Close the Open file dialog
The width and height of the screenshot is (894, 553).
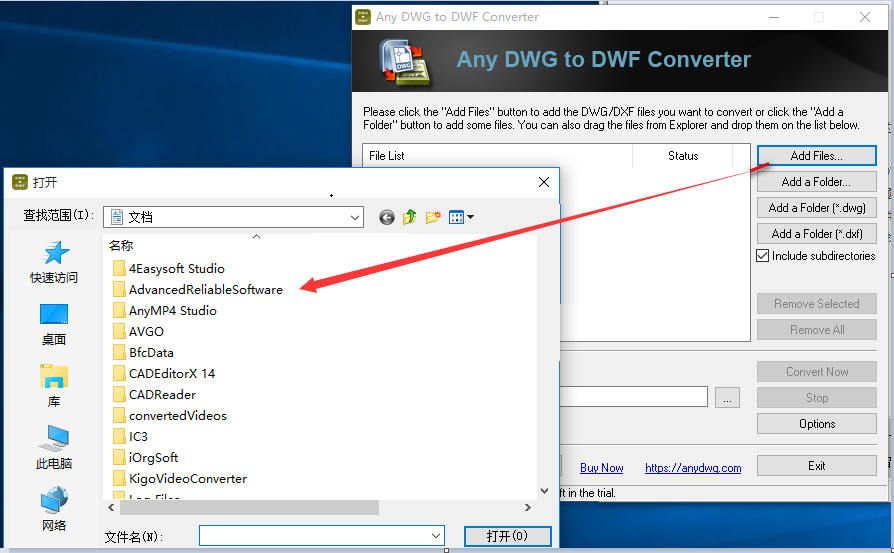pyautogui.click(x=544, y=182)
